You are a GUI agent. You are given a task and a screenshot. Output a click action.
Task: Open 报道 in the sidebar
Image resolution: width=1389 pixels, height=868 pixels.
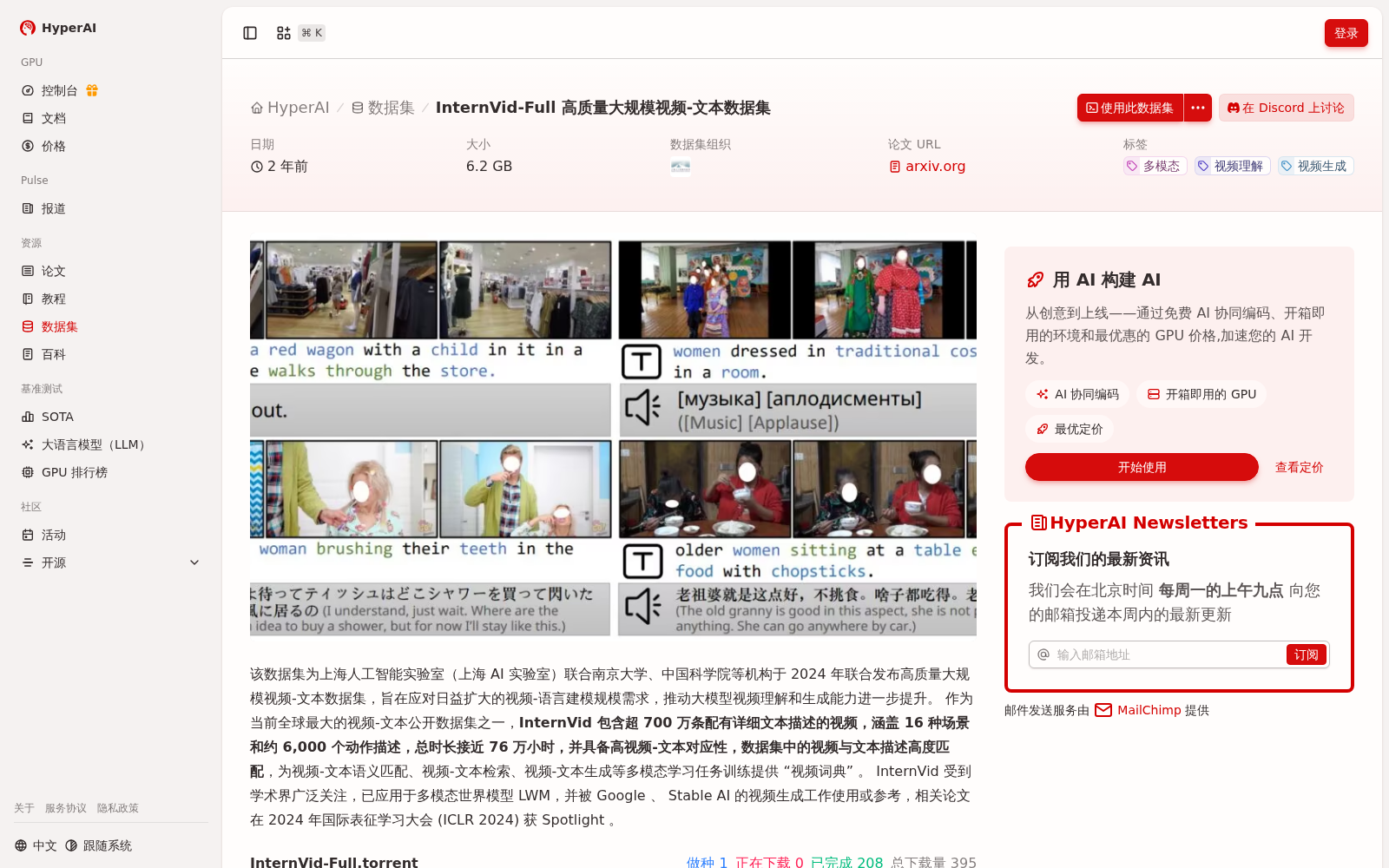pyautogui.click(x=111, y=208)
